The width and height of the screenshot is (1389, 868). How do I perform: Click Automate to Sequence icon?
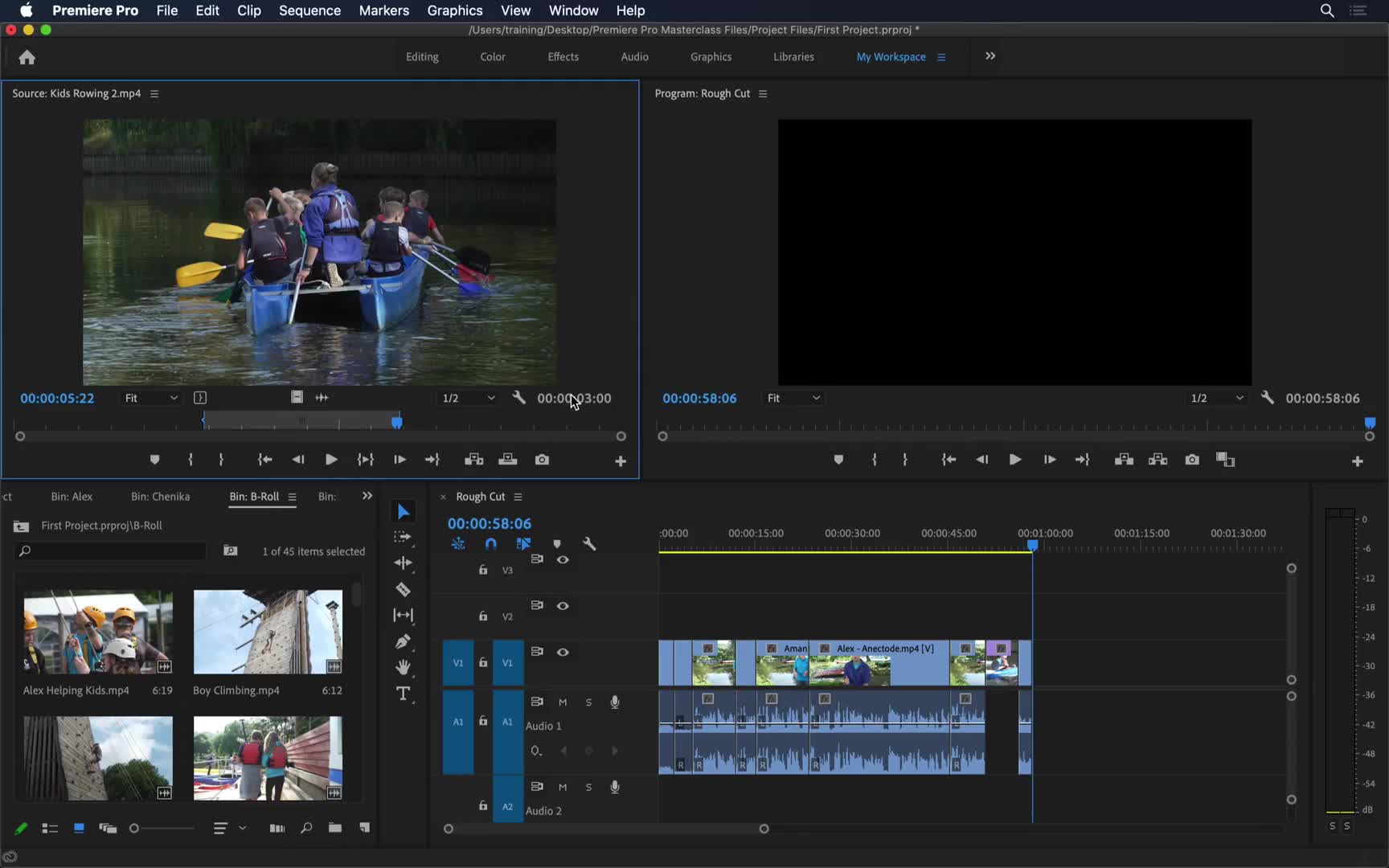(277, 828)
